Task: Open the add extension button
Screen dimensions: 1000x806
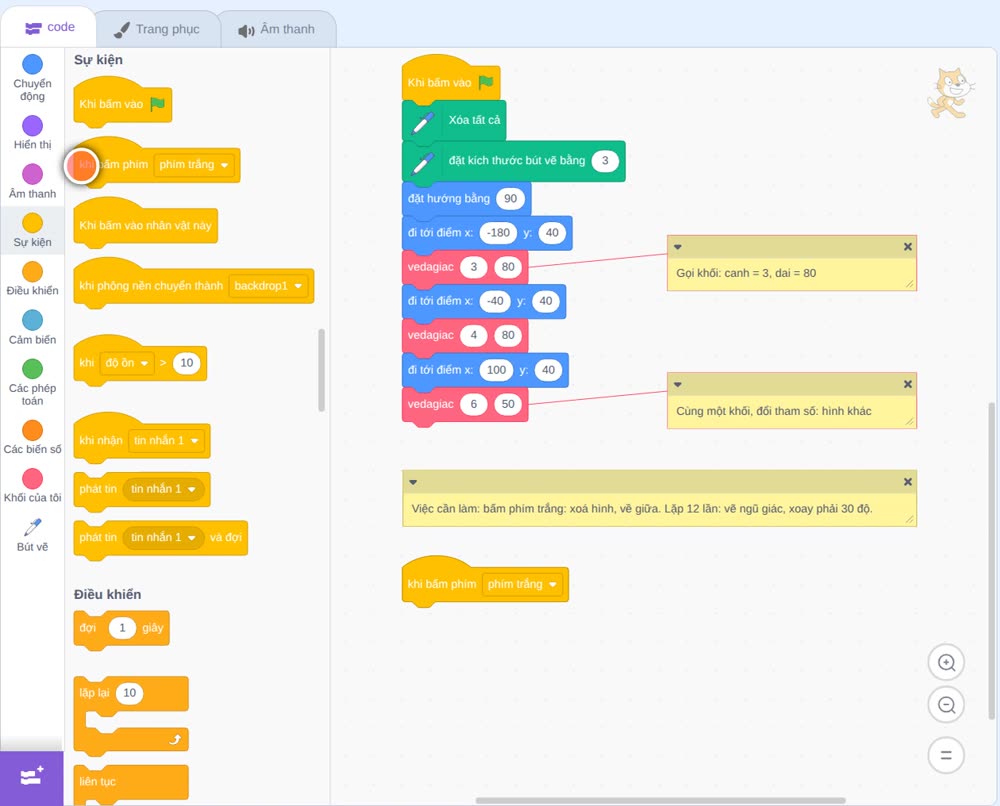Action: (32, 777)
